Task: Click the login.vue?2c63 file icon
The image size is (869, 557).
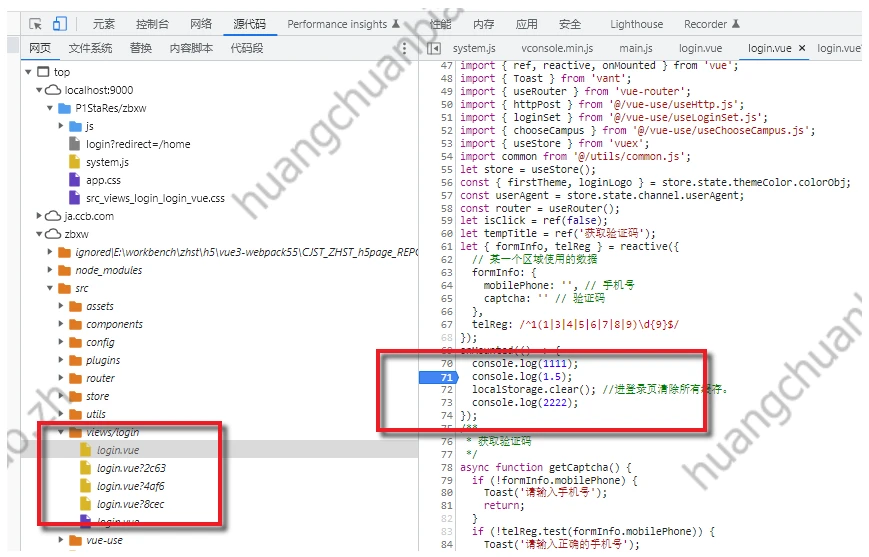Action: tap(85, 468)
